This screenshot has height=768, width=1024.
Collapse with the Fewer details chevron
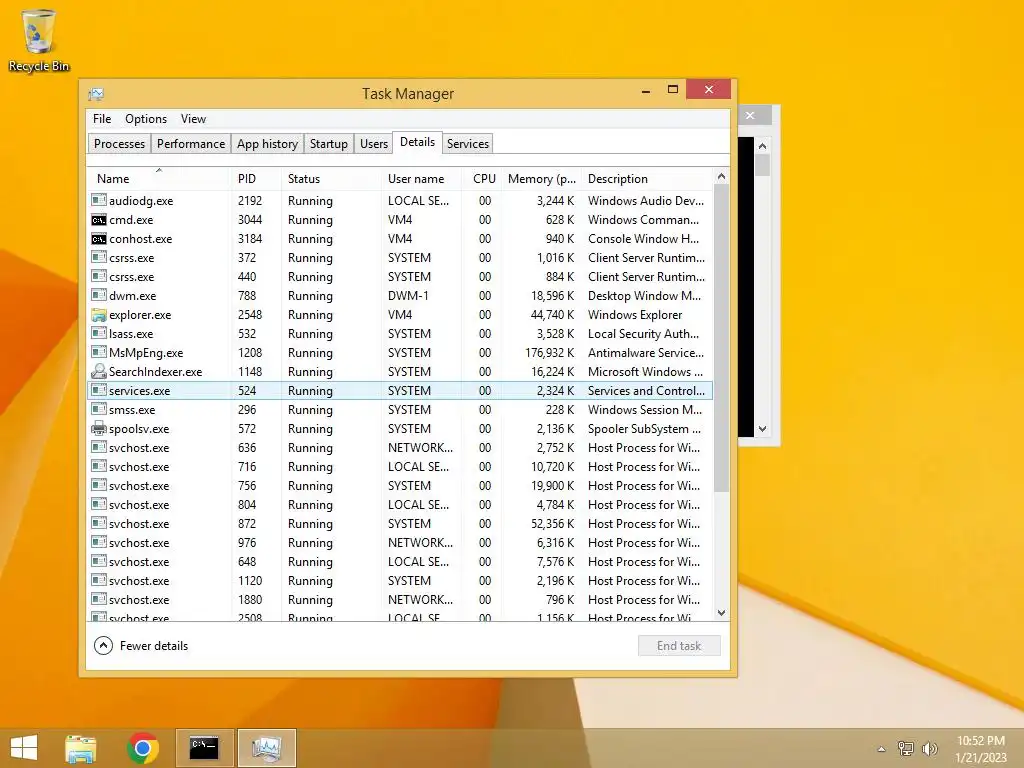pyautogui.click(x=103, y=645)
